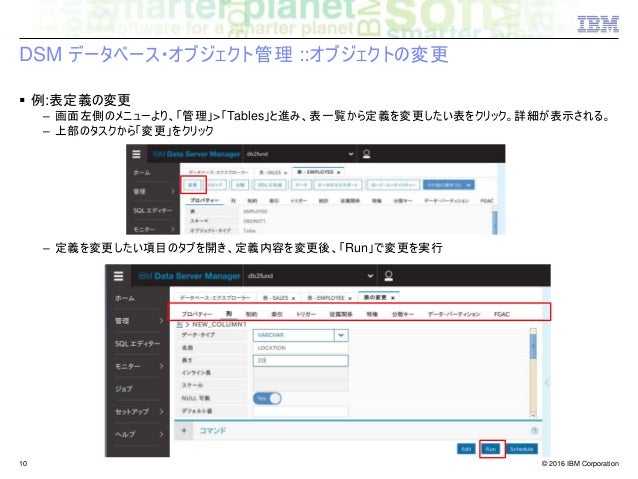638x479 pixels.
Task: Open データベース・エクスプローラー tab in 表の変更 screenshot
Action: click(215, 298)
